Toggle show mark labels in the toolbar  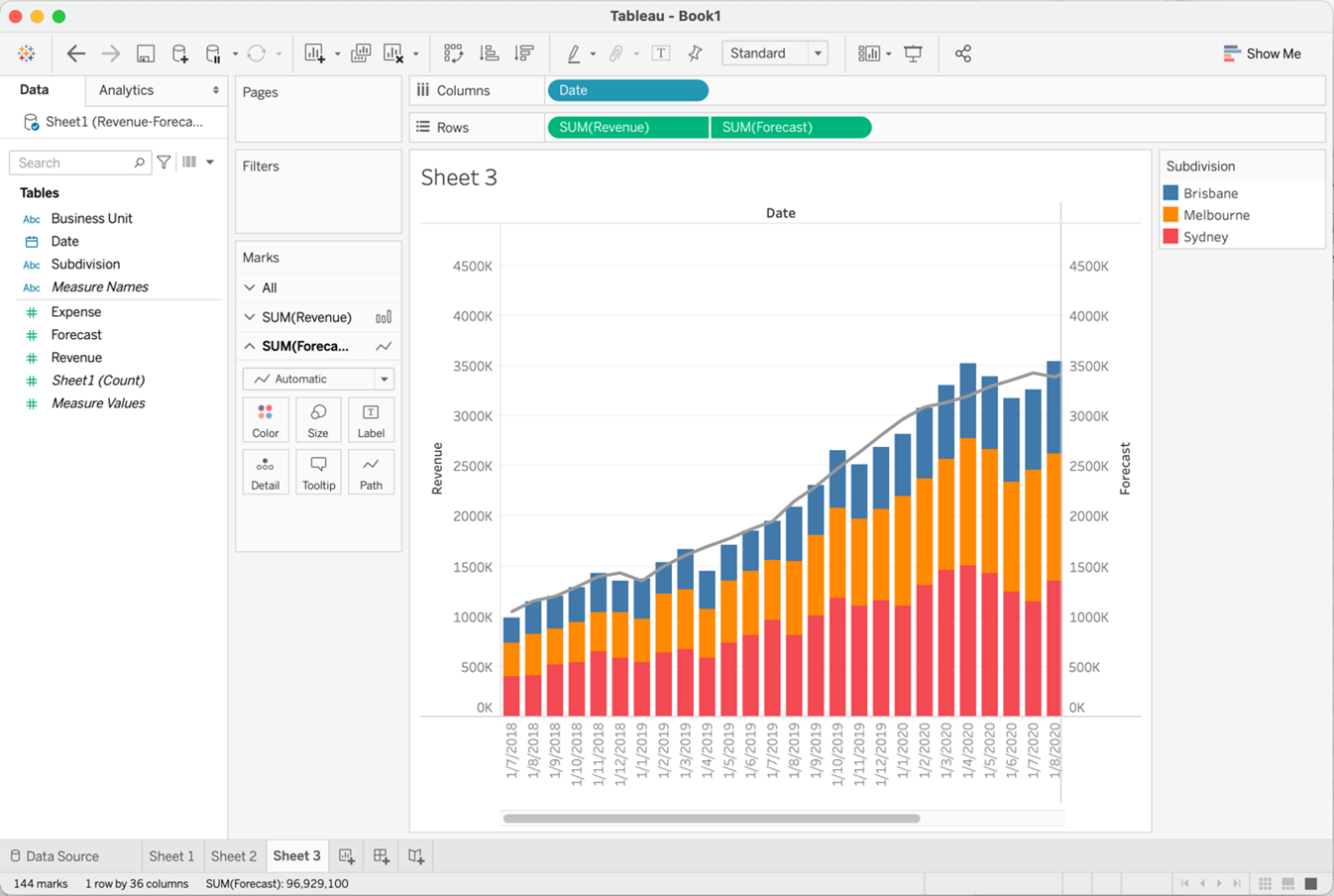click(x=661, y=53)
